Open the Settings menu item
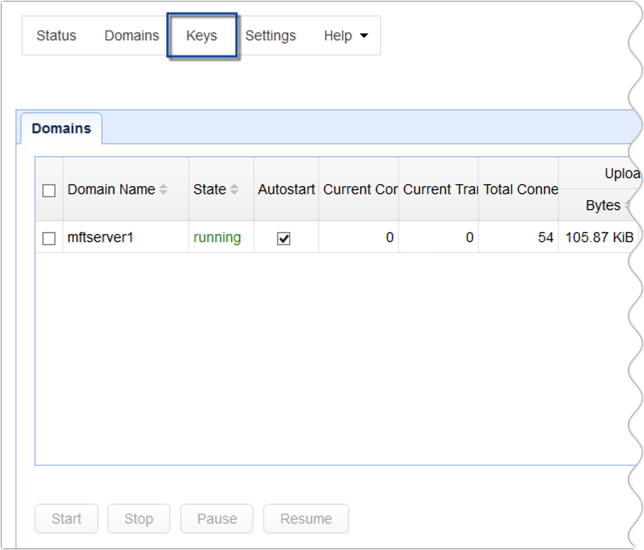 (x=270, y=36)
